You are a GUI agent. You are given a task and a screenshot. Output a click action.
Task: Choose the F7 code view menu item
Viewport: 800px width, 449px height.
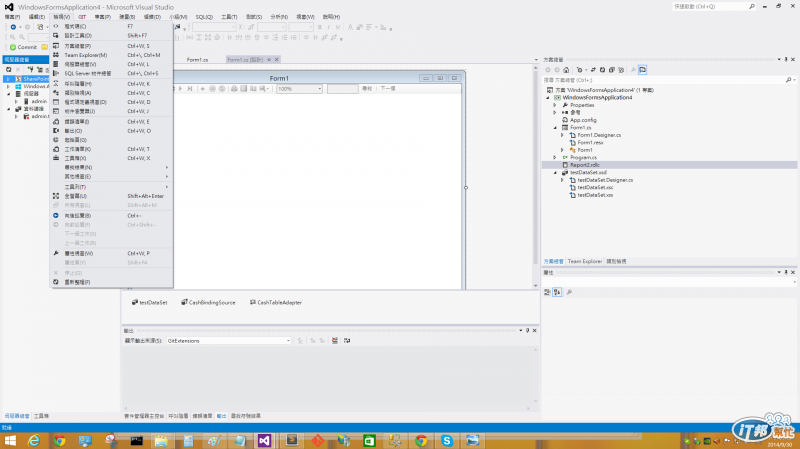coord(112,26)
